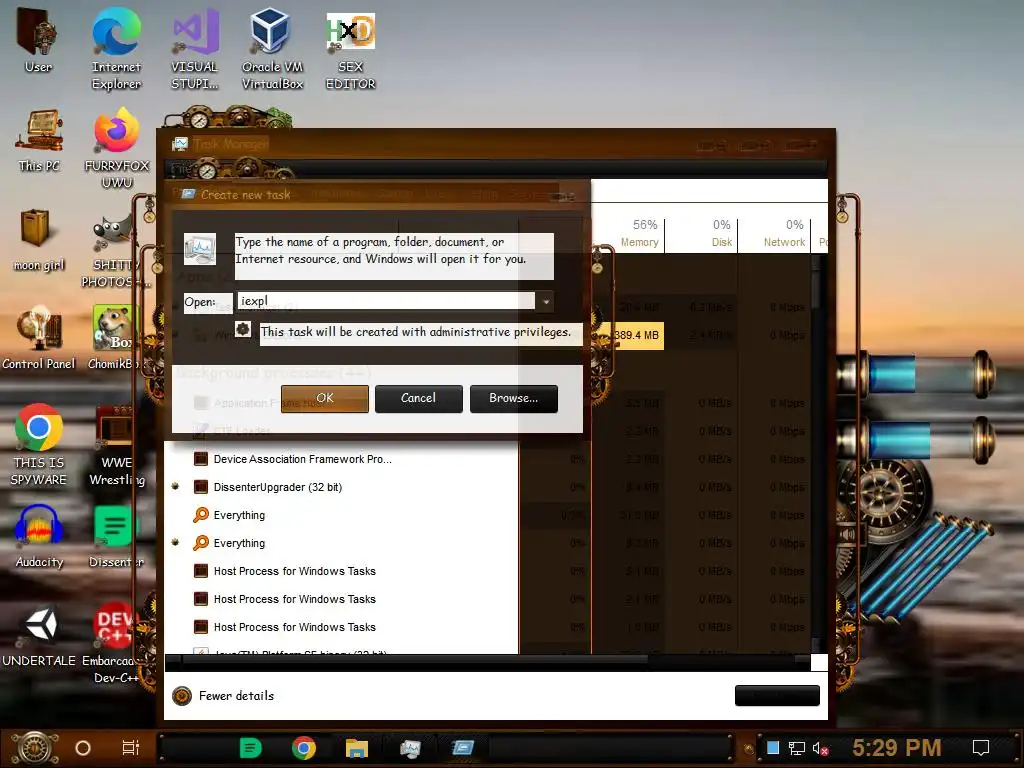This screenshot has height=768, width=1024.
Task: Launch Internet Explorer desktop shortcut
Action: 116,48
